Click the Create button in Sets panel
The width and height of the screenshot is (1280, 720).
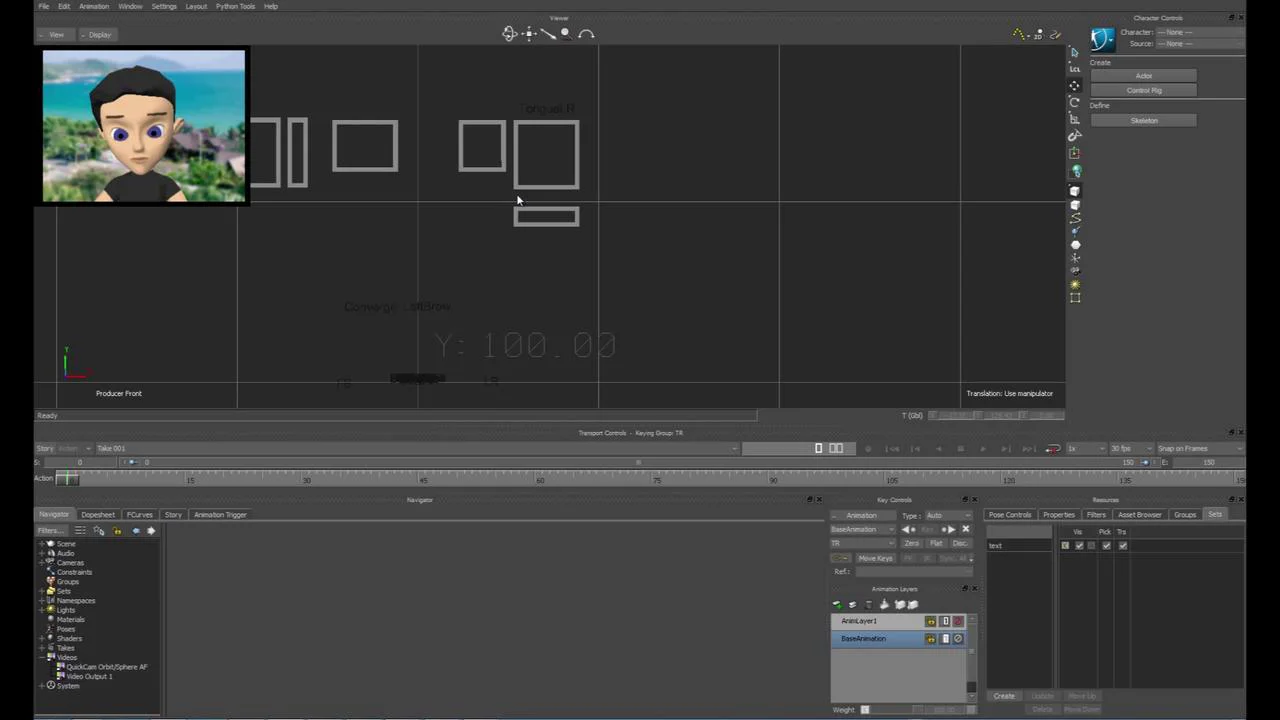(1004, 696)
